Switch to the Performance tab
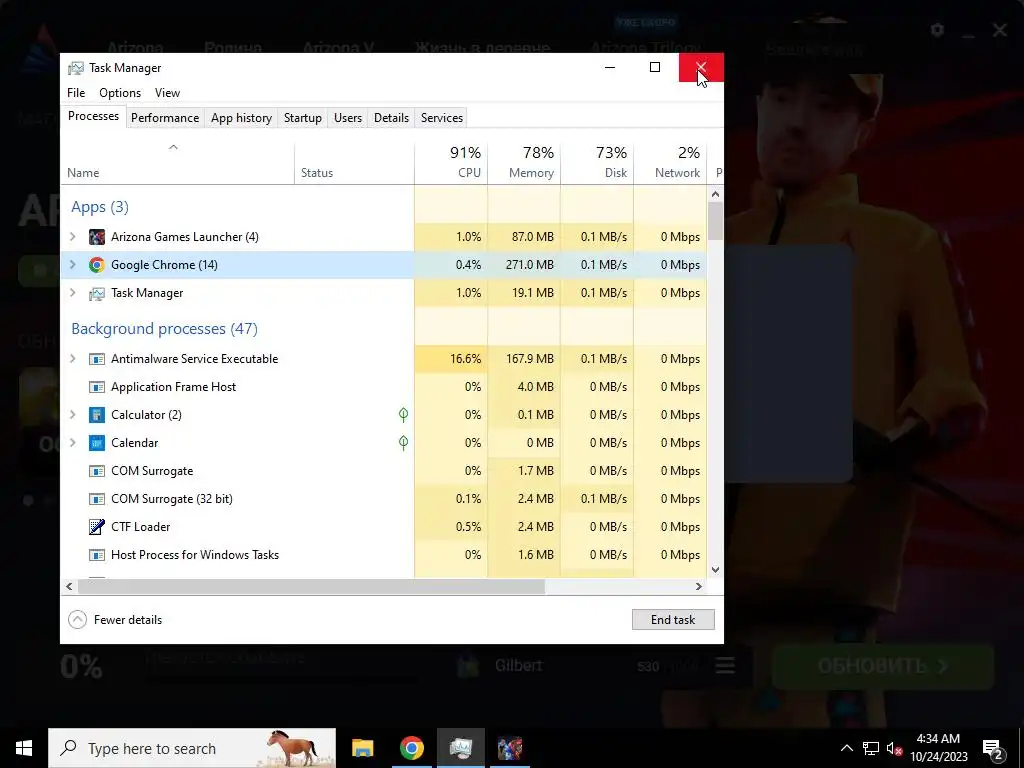The image size is (1024, 768). 165,118
